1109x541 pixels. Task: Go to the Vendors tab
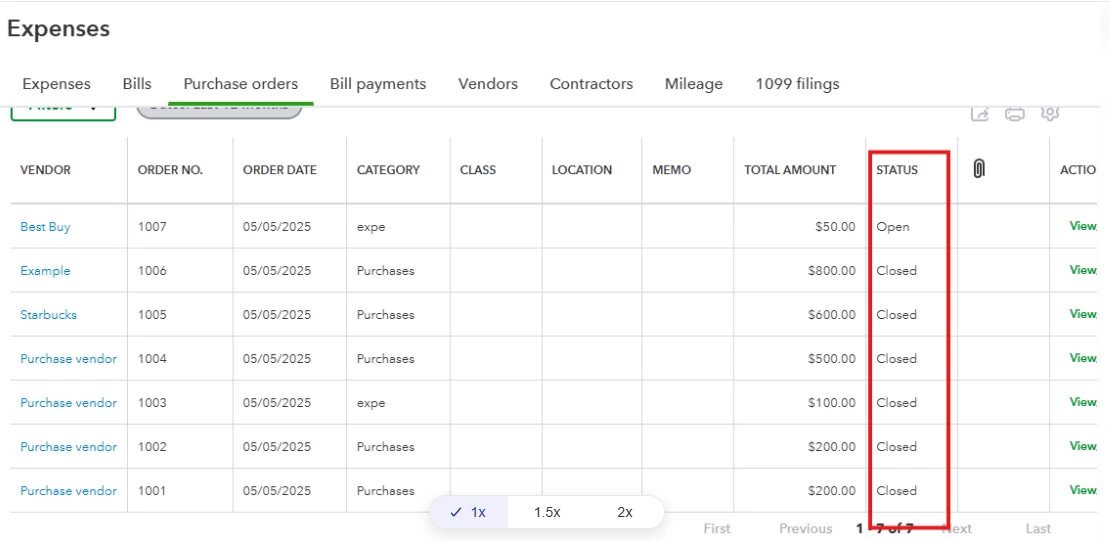click(x=488, y=84)
